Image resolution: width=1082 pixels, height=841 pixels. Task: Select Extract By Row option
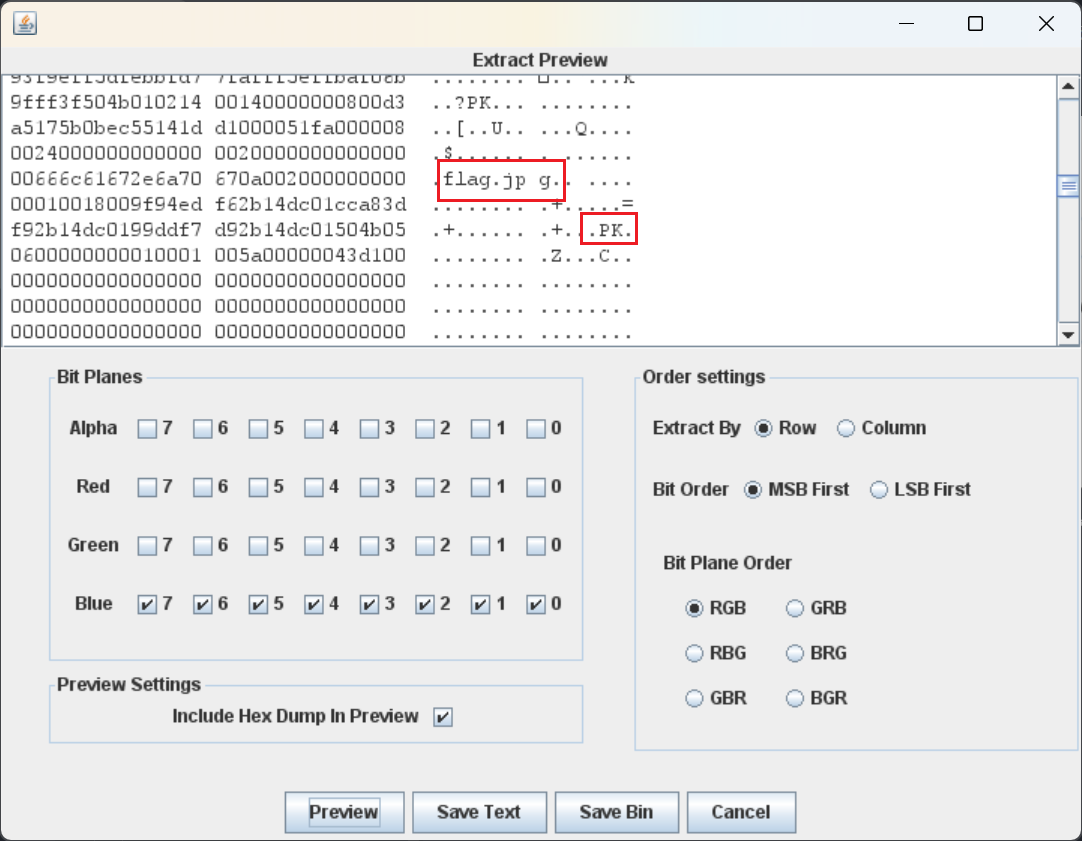pos(764,428)
